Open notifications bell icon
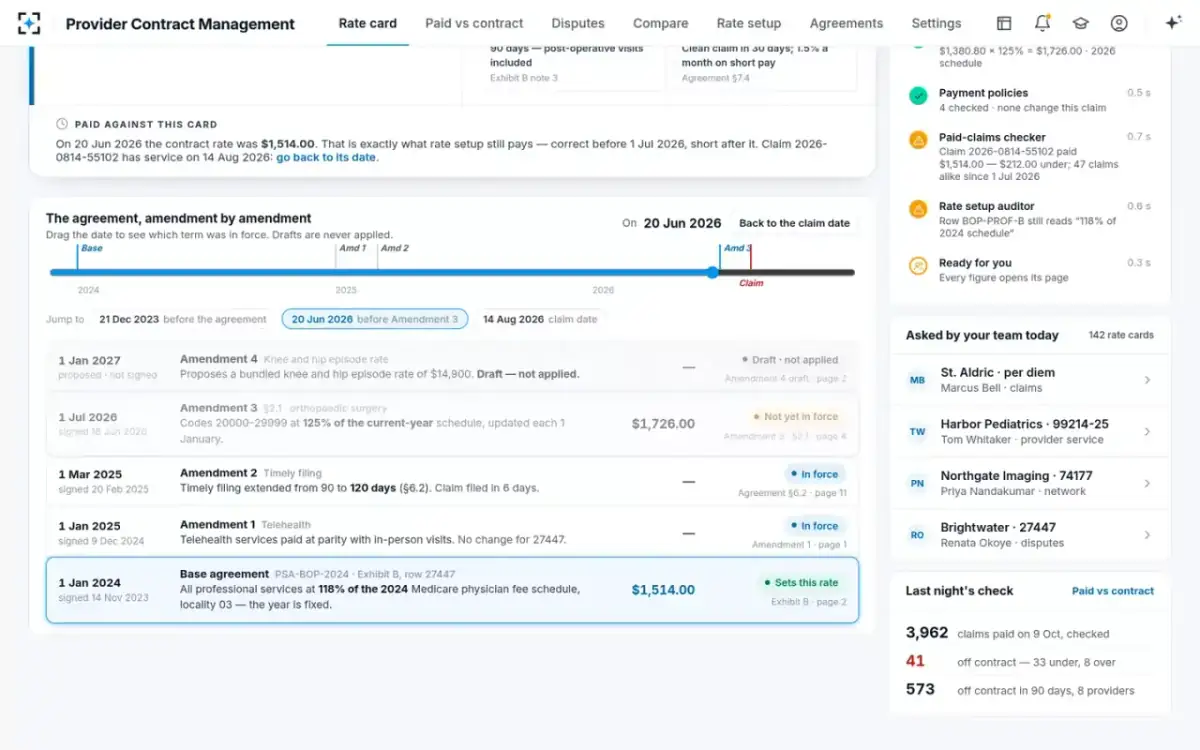Image resolution: width=1200 pixels, height=750 pixels. (x=1042, y=23)
